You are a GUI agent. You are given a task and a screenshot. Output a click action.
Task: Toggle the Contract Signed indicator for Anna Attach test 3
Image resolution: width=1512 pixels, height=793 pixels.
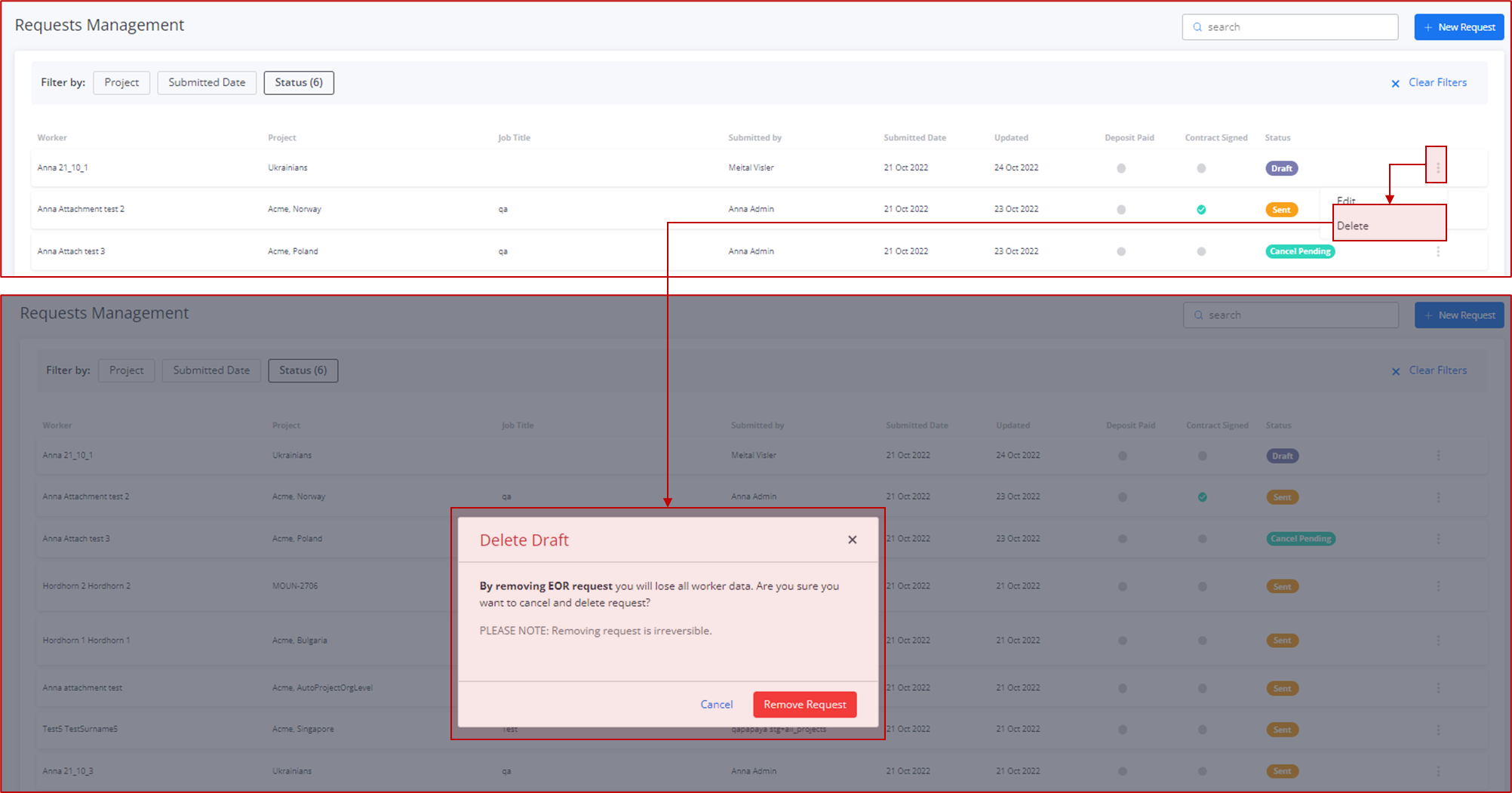(1202, 251)
